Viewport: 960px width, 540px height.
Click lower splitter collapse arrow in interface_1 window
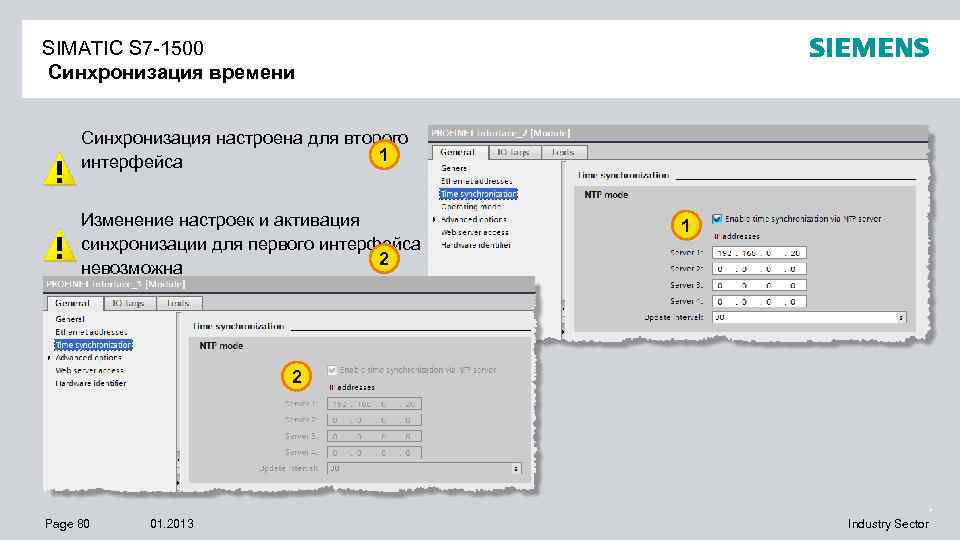click(x=178, y=482)
